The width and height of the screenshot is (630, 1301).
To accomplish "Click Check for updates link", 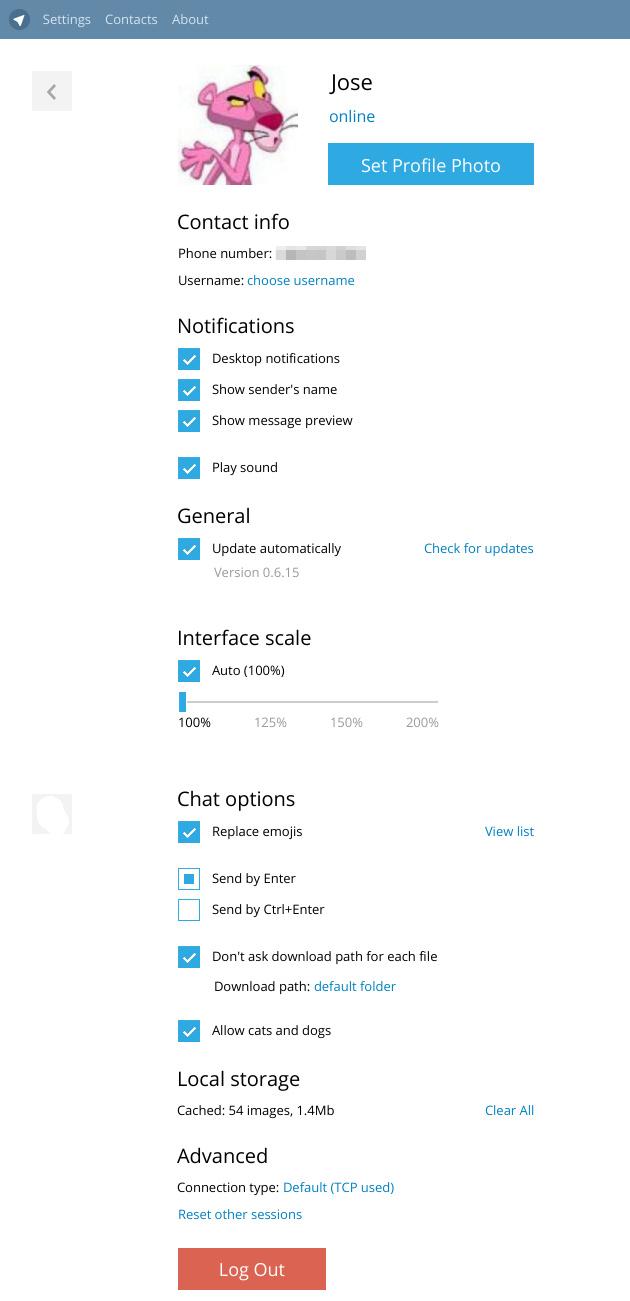I will point(479,548).
